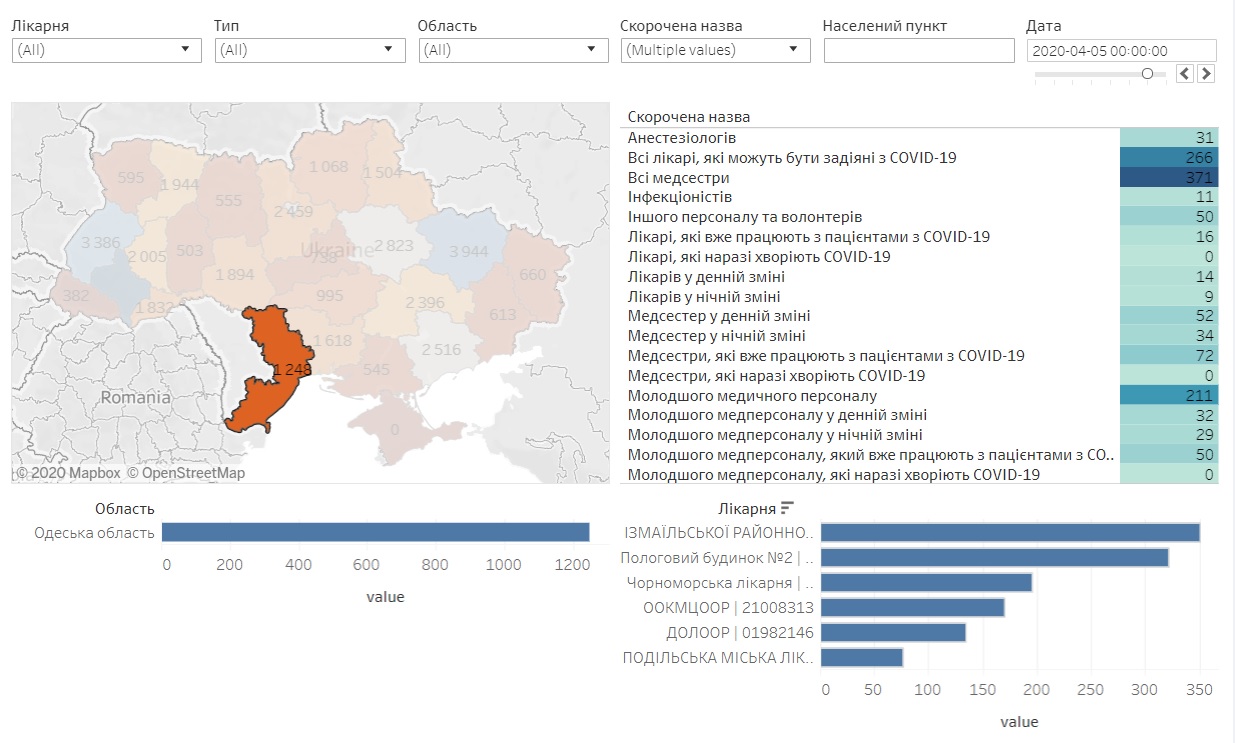
Task: Open the Лікарня filter dropdown
Action: pyautogui.click(x=107, y=50)
